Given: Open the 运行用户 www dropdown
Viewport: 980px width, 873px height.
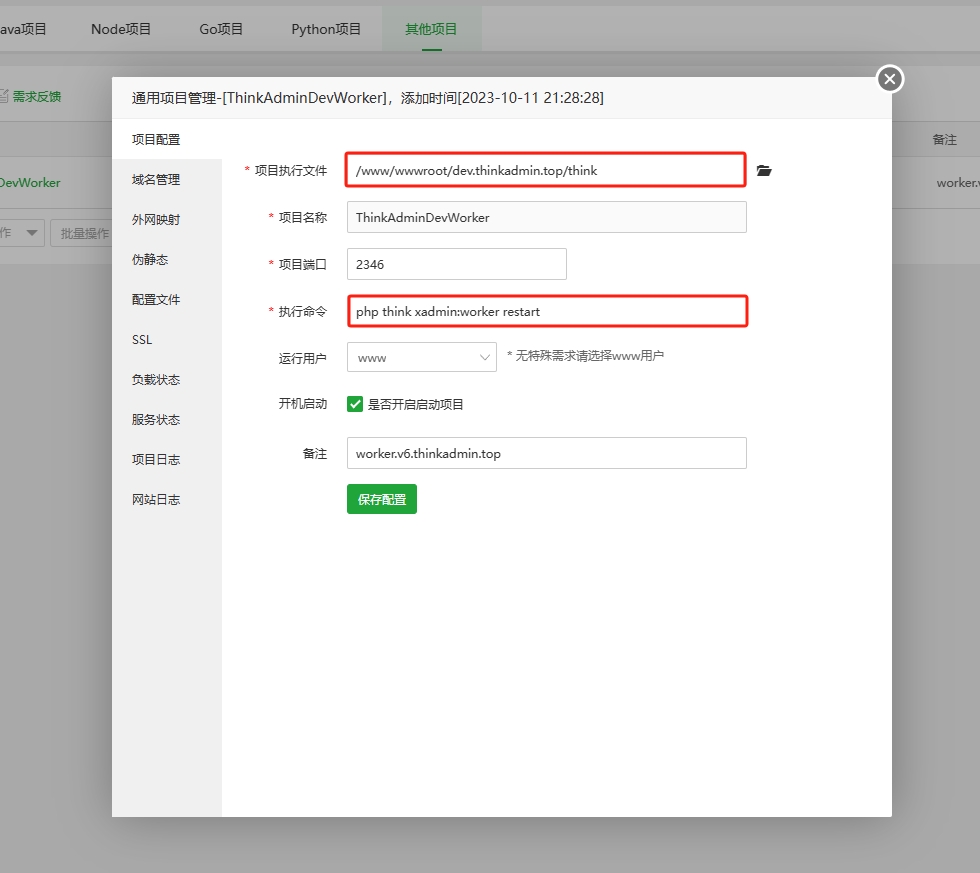Looking at the screenshot, I should 422,357.
